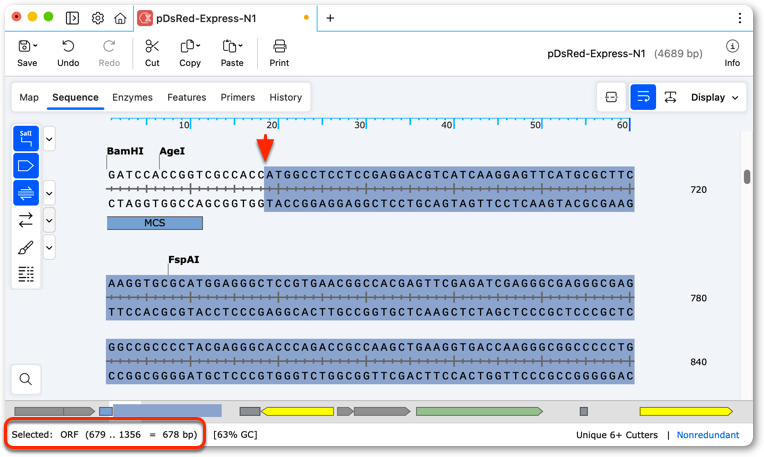Image resolution: width=764 pixels, height=457 pixels.
Task: Toggle show enzymes SalI button
Action: (26, 139)
